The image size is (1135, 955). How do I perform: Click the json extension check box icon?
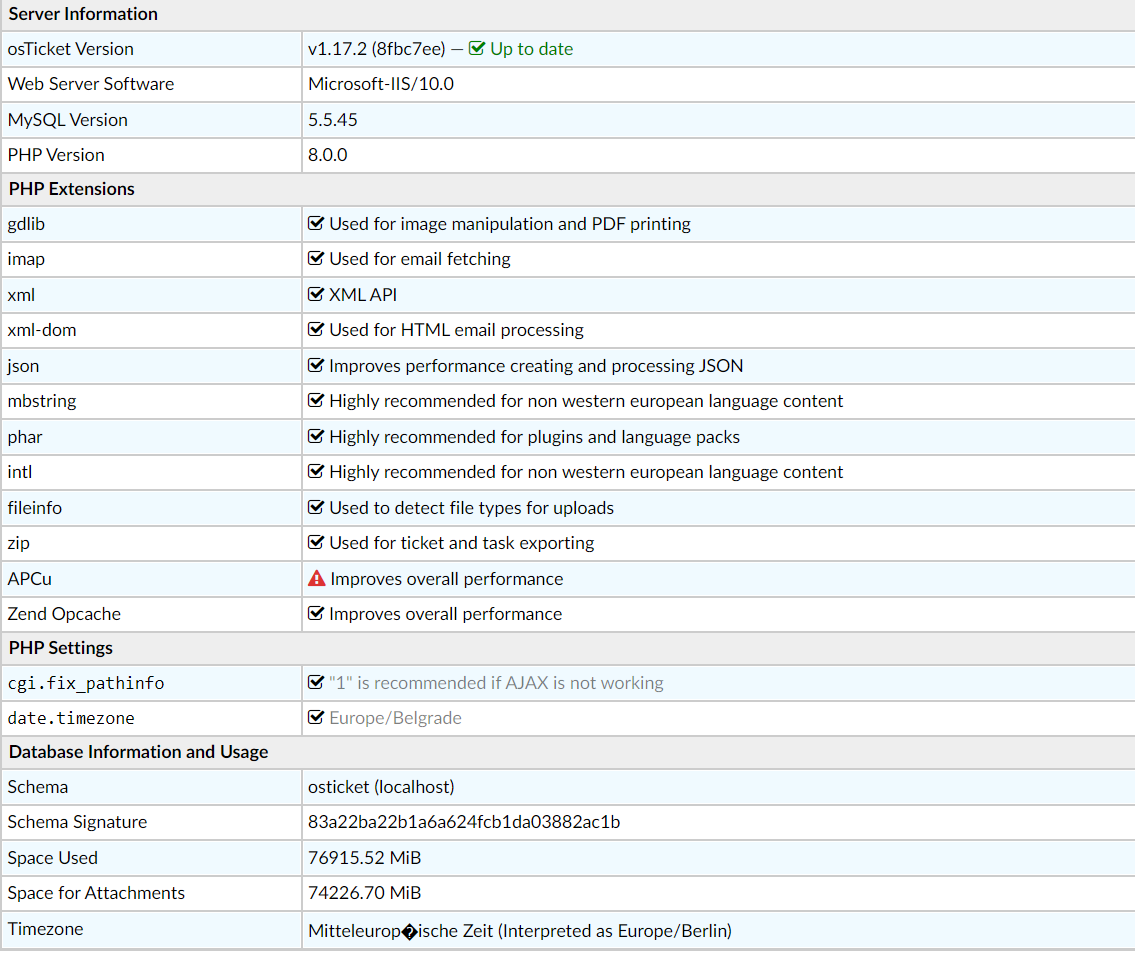click(316, 366)
